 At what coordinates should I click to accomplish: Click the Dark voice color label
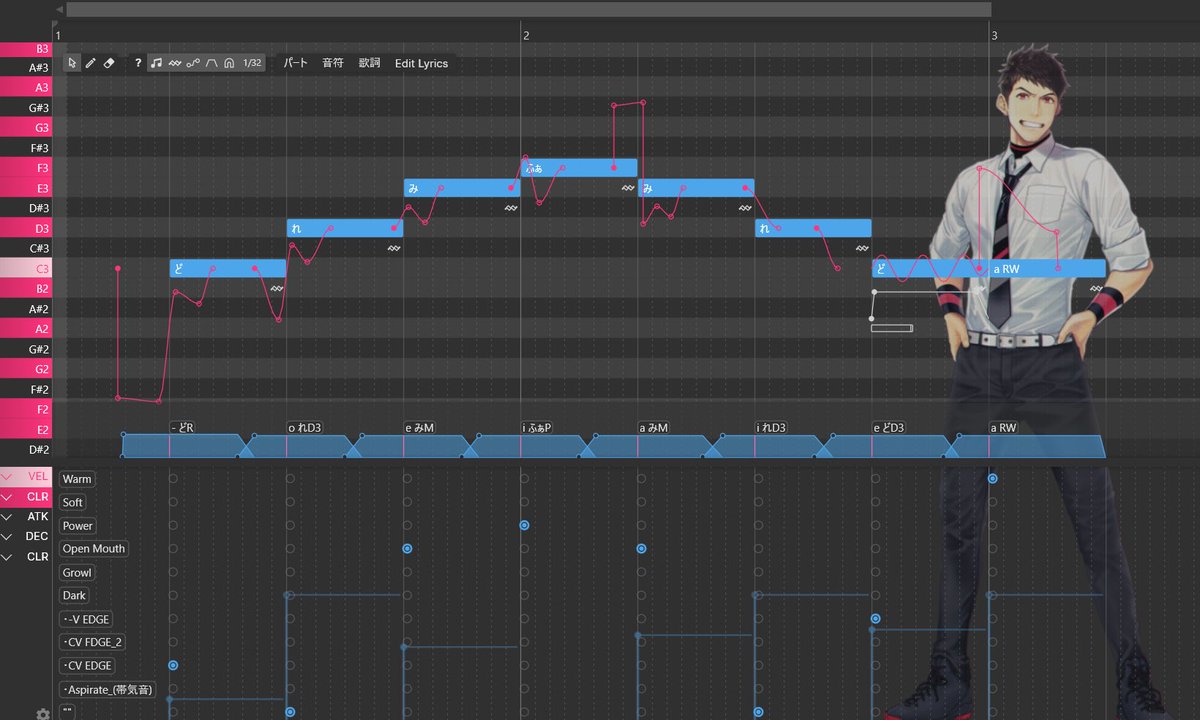click(x=74, y=595)
